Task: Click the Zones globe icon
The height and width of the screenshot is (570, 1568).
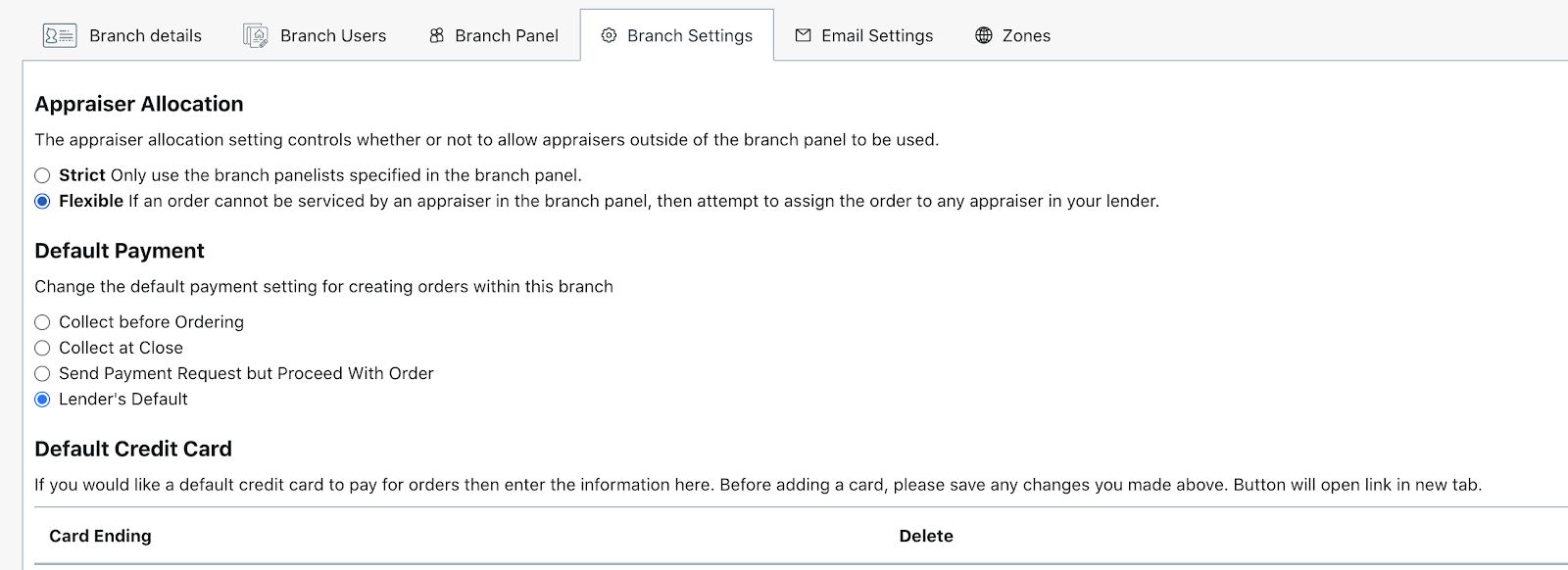Action: pos(984,35)
